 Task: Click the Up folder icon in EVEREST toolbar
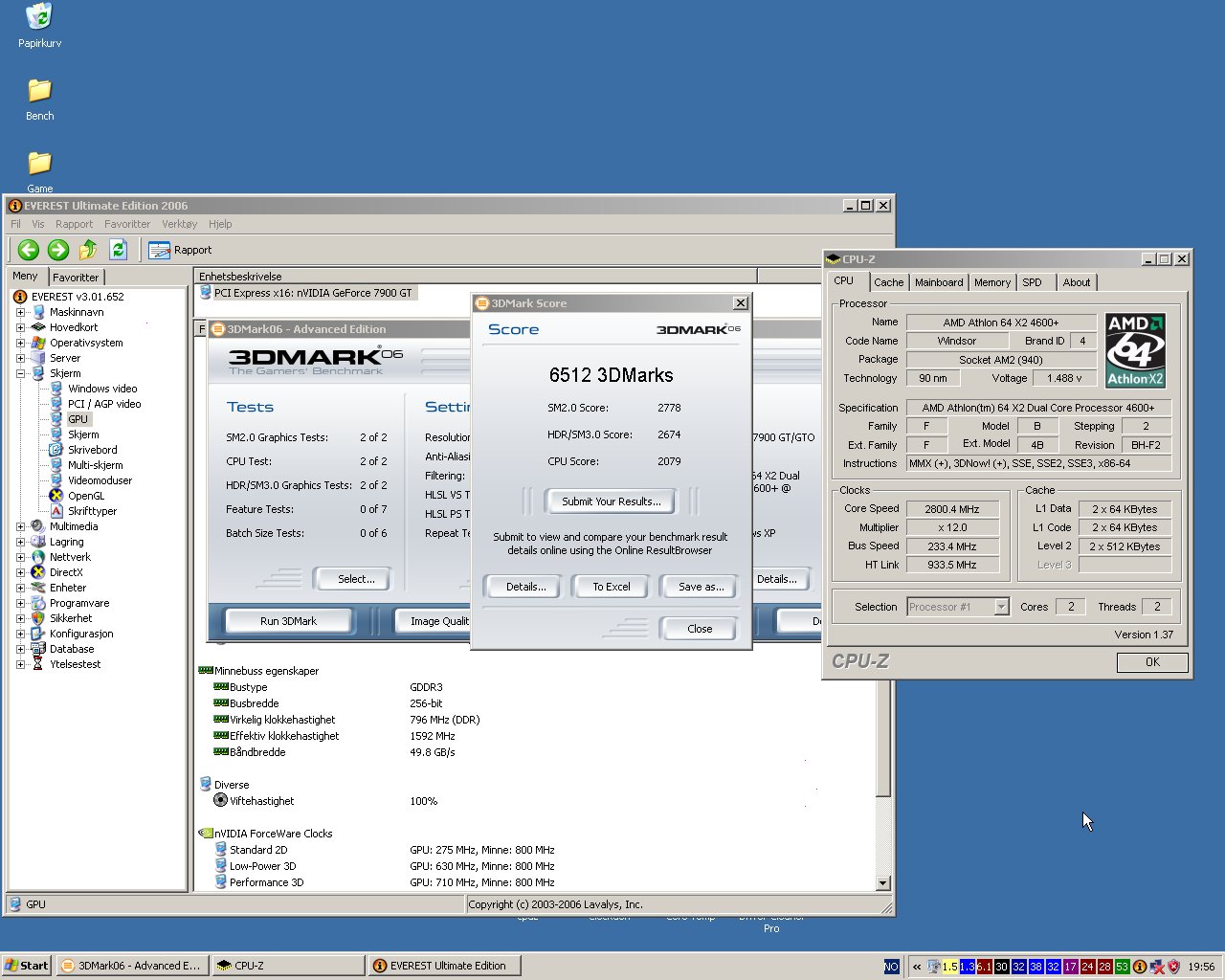tap(88, 250)
